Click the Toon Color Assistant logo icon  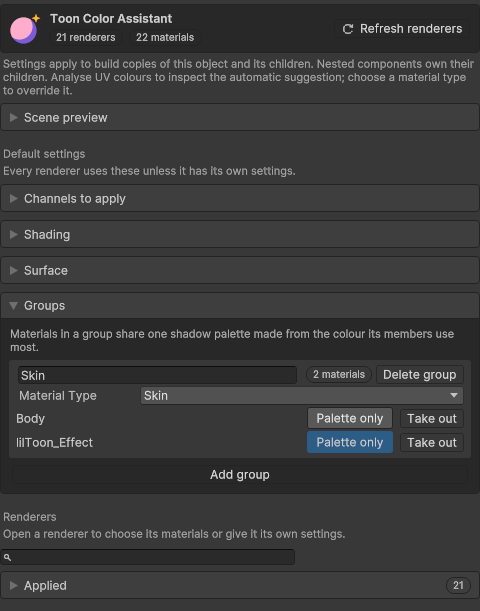click(x=25, y=29)
